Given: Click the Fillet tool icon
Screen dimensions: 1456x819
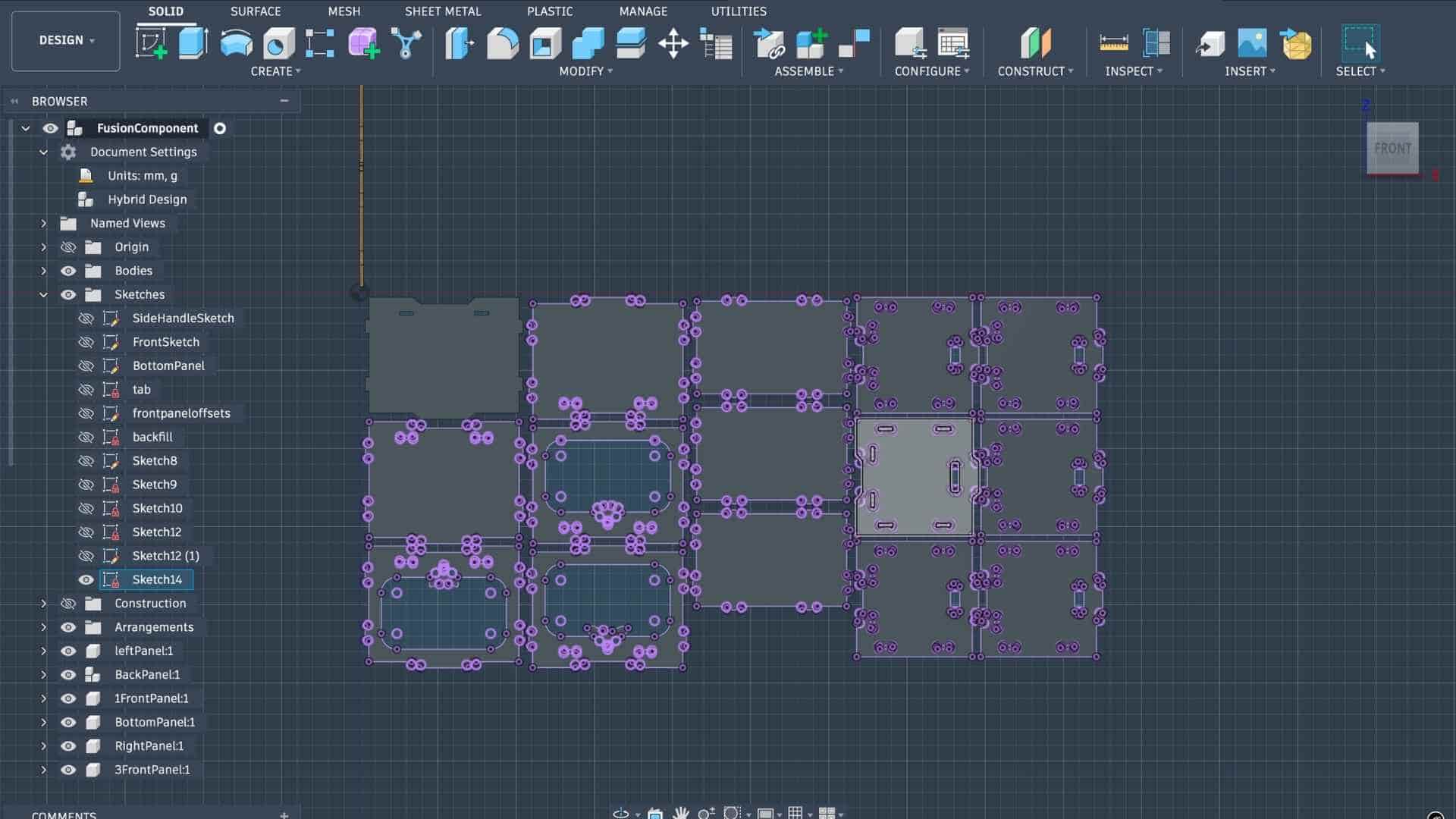Looking at the screenshot, I should 502,43.
